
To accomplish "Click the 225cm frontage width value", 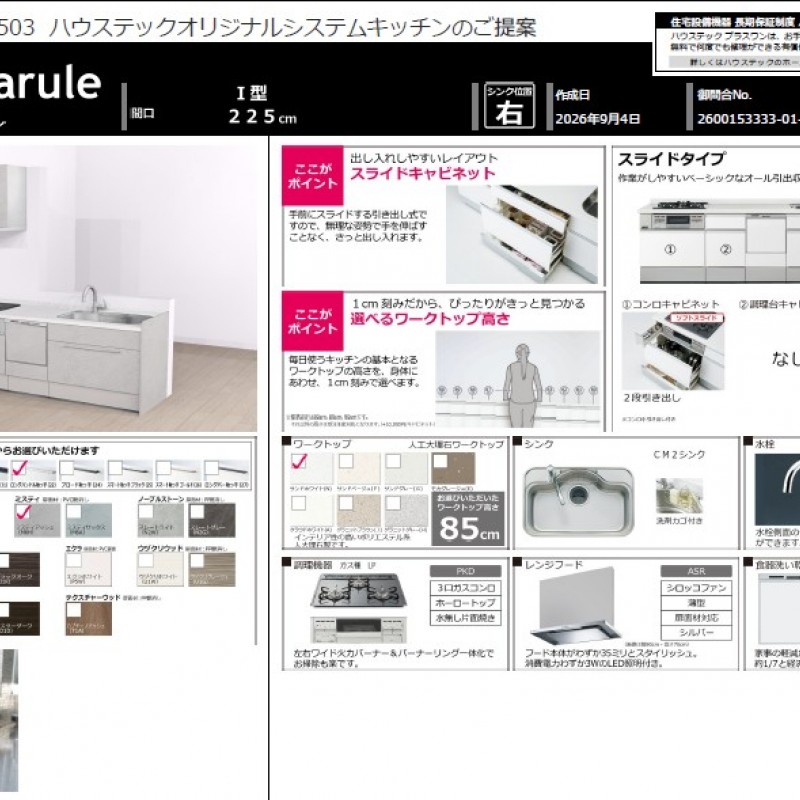I will pos(262,117).
